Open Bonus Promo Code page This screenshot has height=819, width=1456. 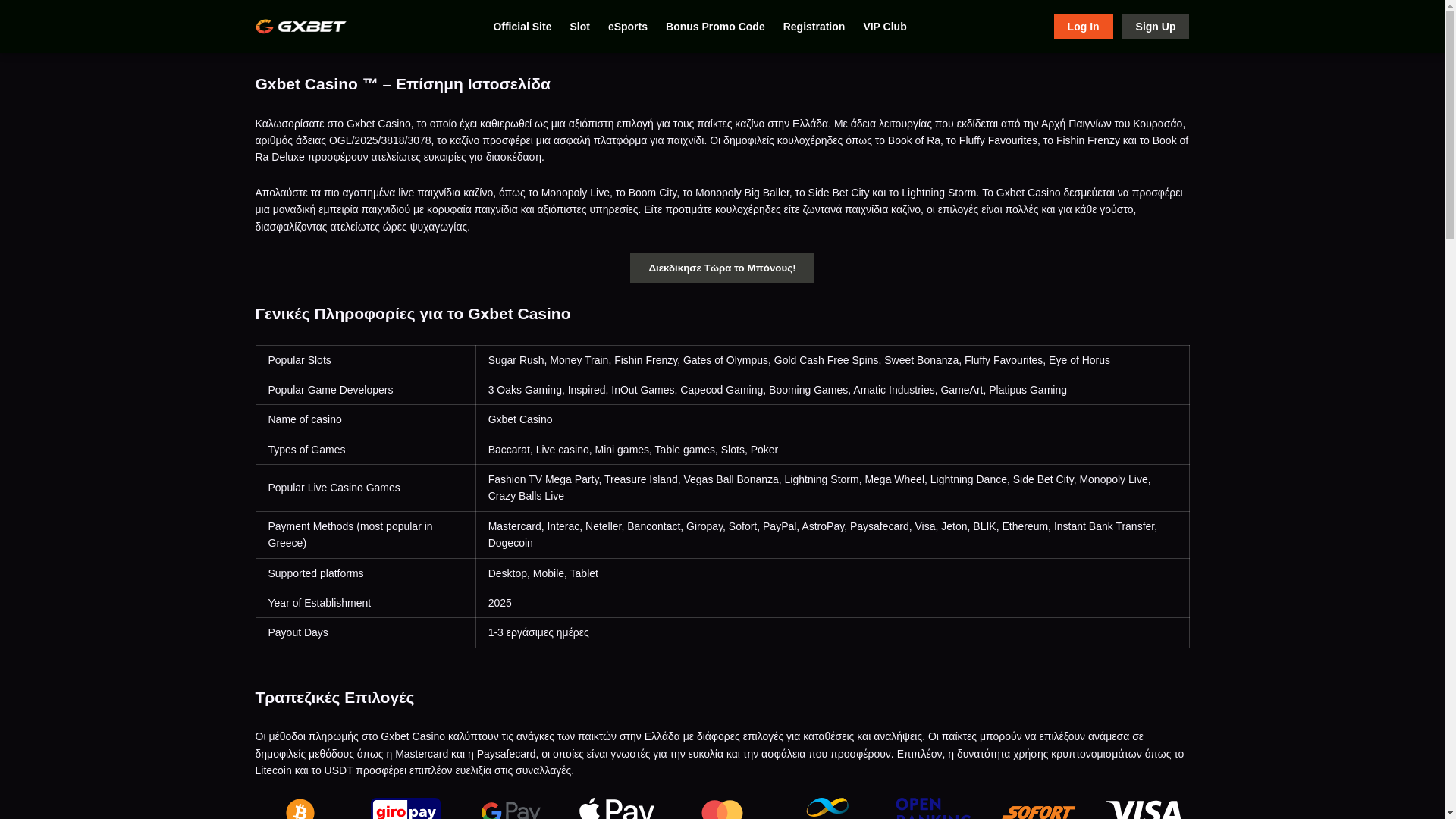(x=715, y=27)
